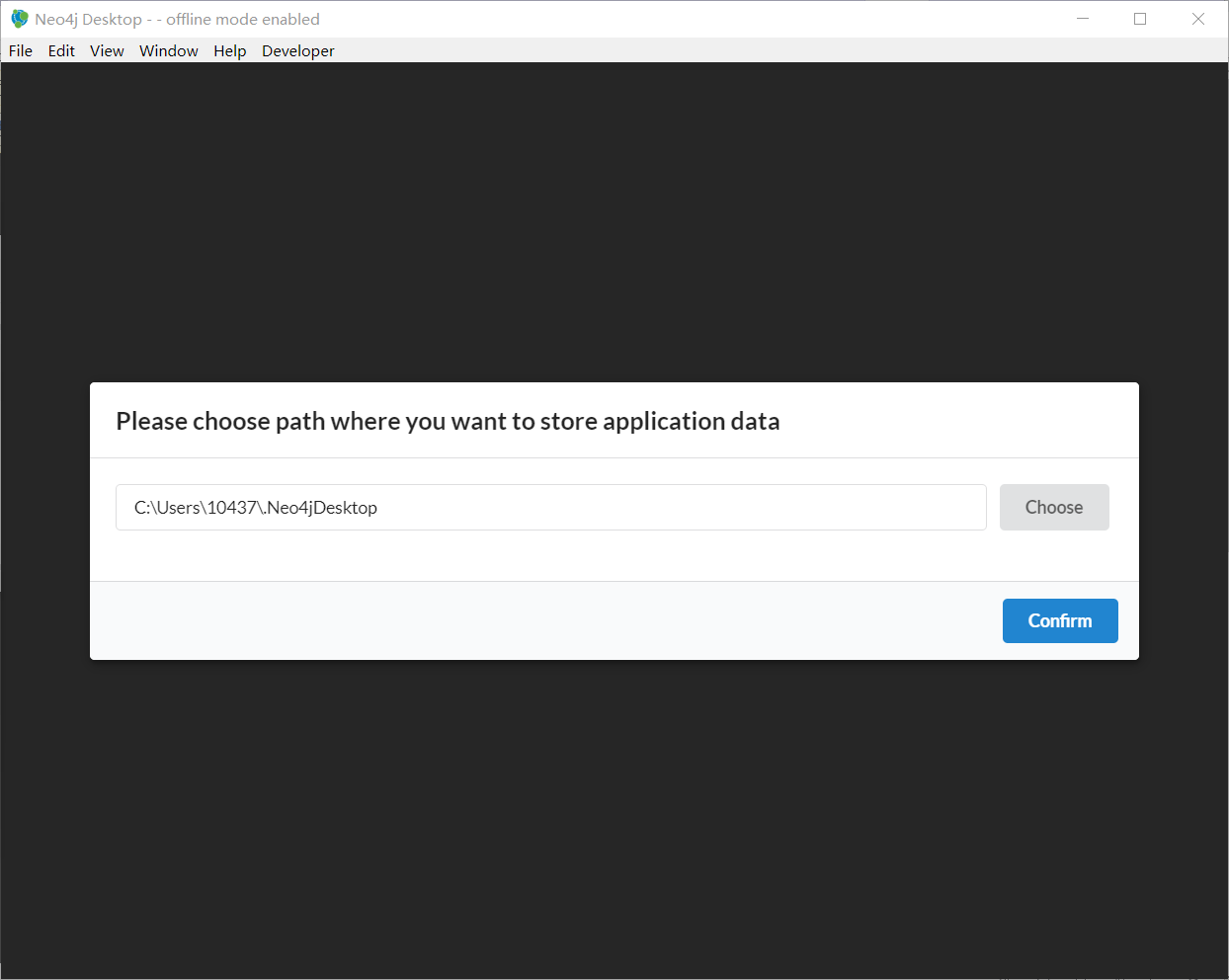Open the Window menu
The width and height of the screenshot is (1229, 980).
169,50
